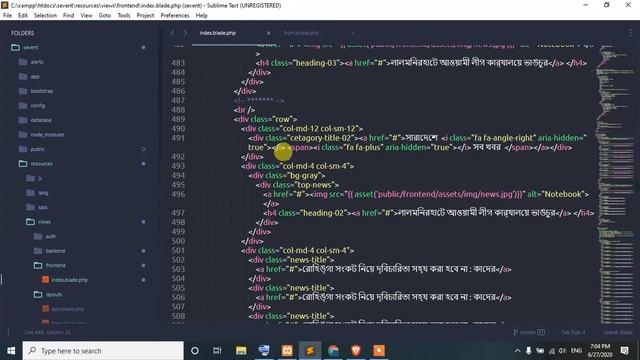Screen dimensions: 640x360
Task: Open the Project menu
Action: click(145, 16)
